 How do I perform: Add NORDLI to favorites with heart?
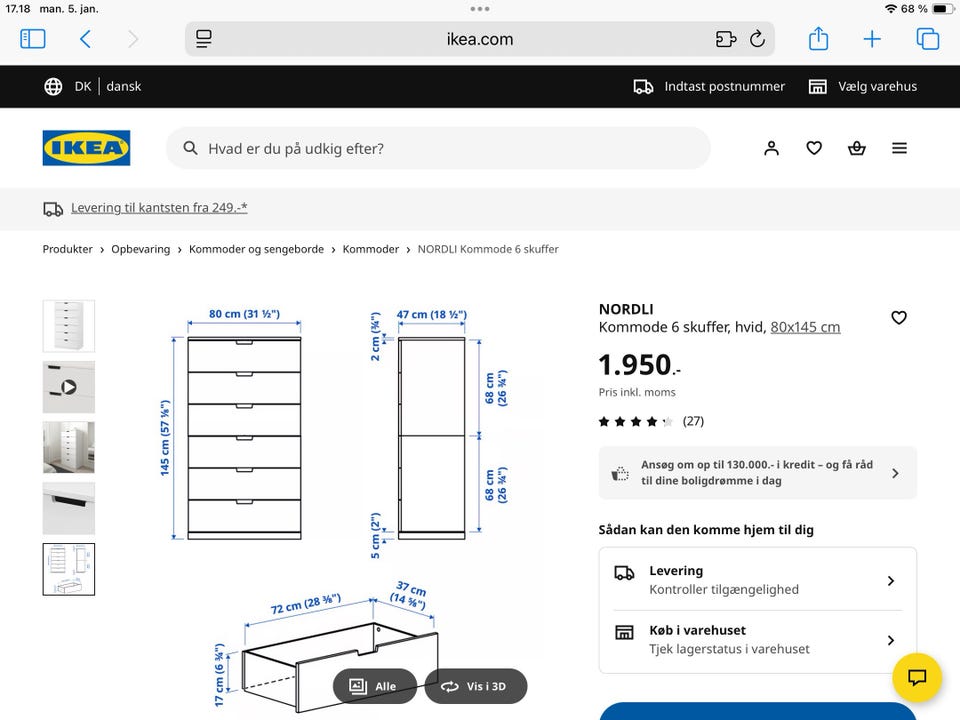(x=898, y=318)
